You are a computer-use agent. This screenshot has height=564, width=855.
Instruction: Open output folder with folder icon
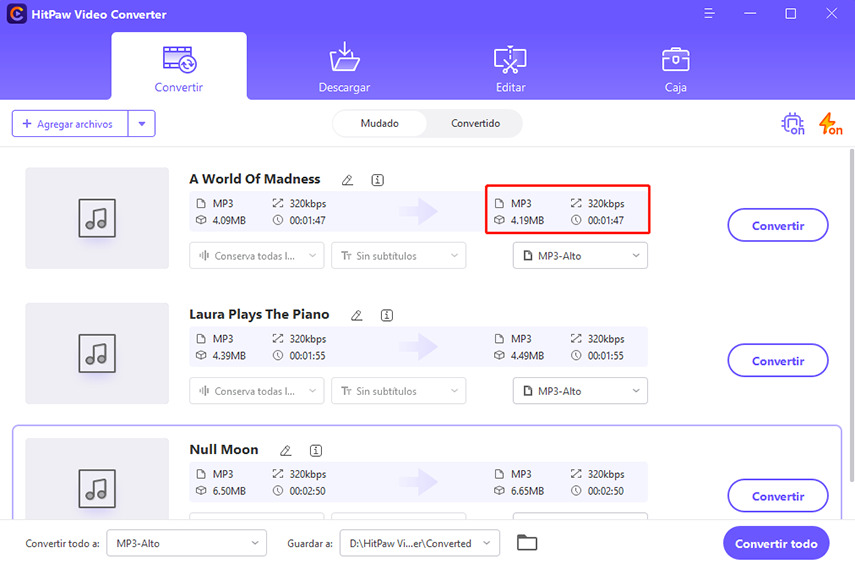(x=527, y=543)
